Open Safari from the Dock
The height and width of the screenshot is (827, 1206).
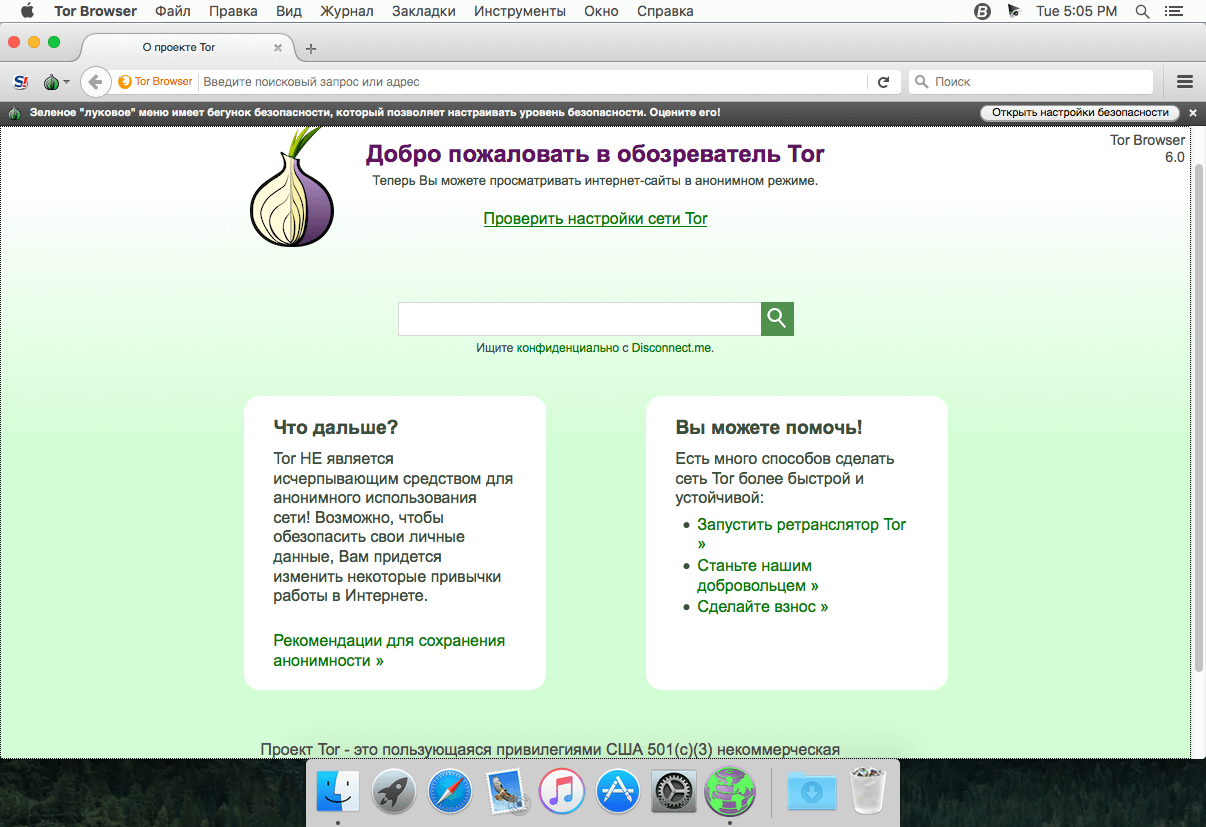[450, 792]
